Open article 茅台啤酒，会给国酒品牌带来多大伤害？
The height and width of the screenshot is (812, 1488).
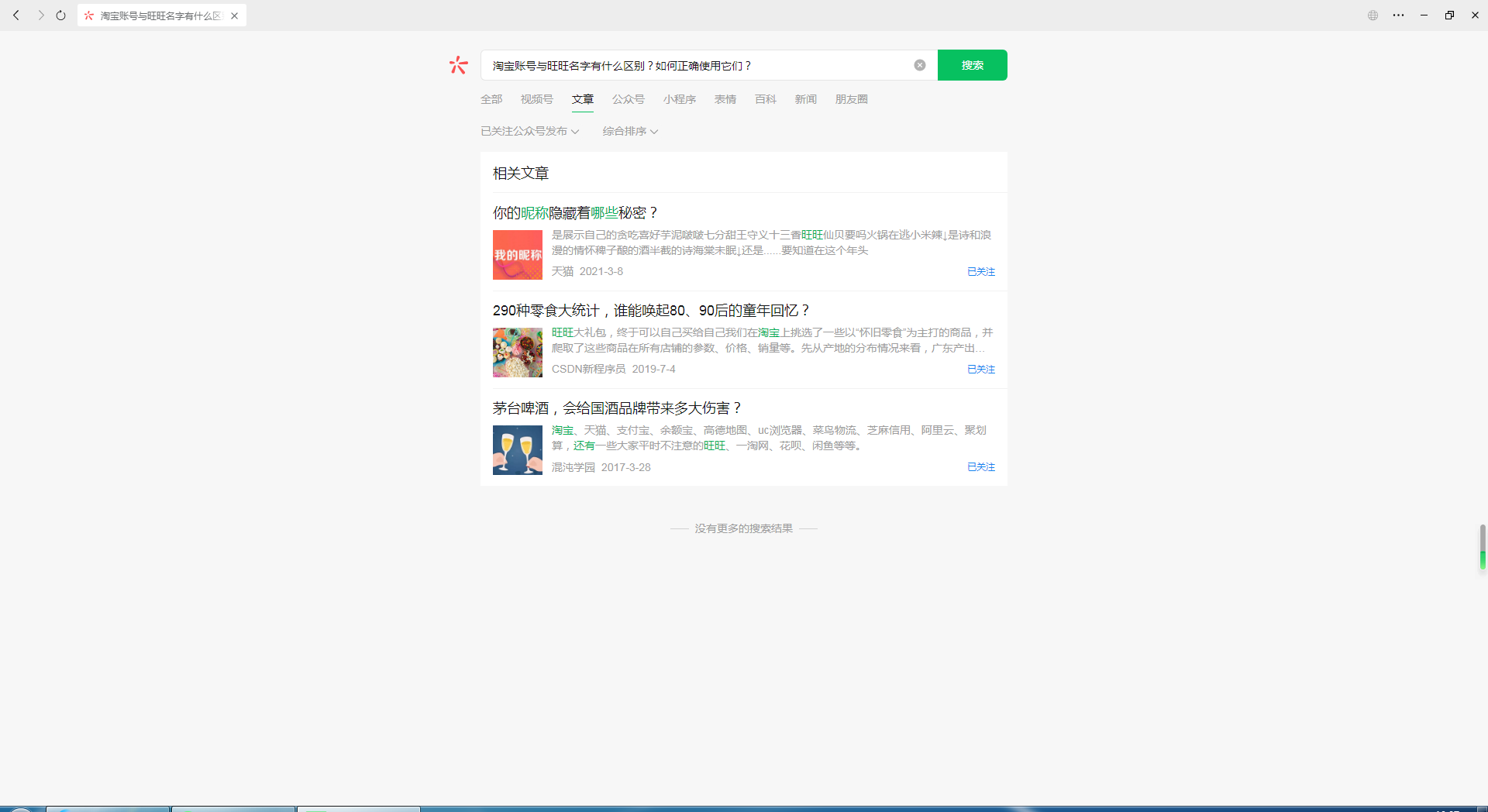(x=618, y=408)
